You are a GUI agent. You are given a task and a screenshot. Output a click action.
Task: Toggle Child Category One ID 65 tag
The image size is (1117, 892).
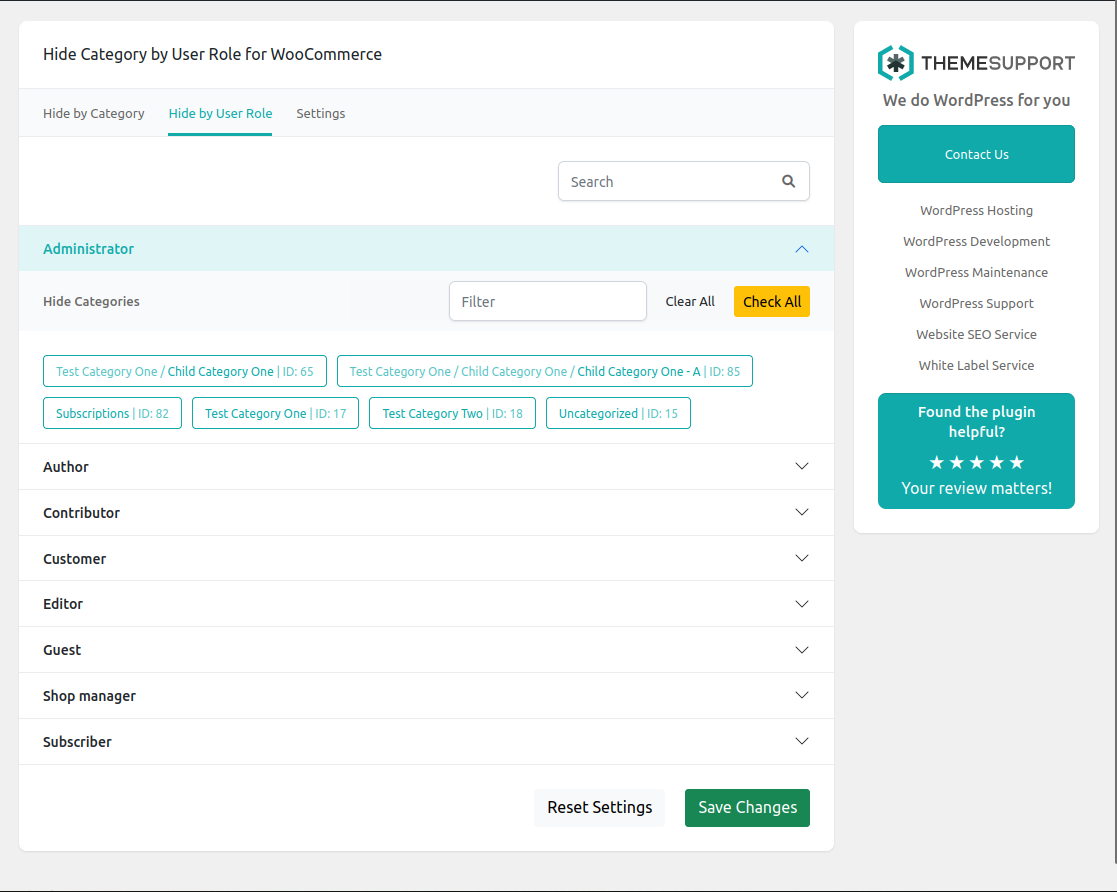coord(185,371)
